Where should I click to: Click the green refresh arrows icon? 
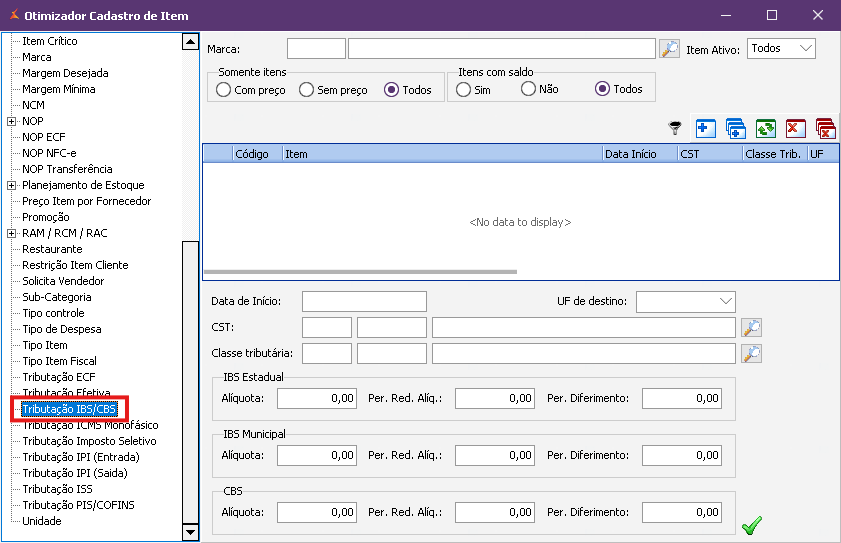click(x=766, y=128)
